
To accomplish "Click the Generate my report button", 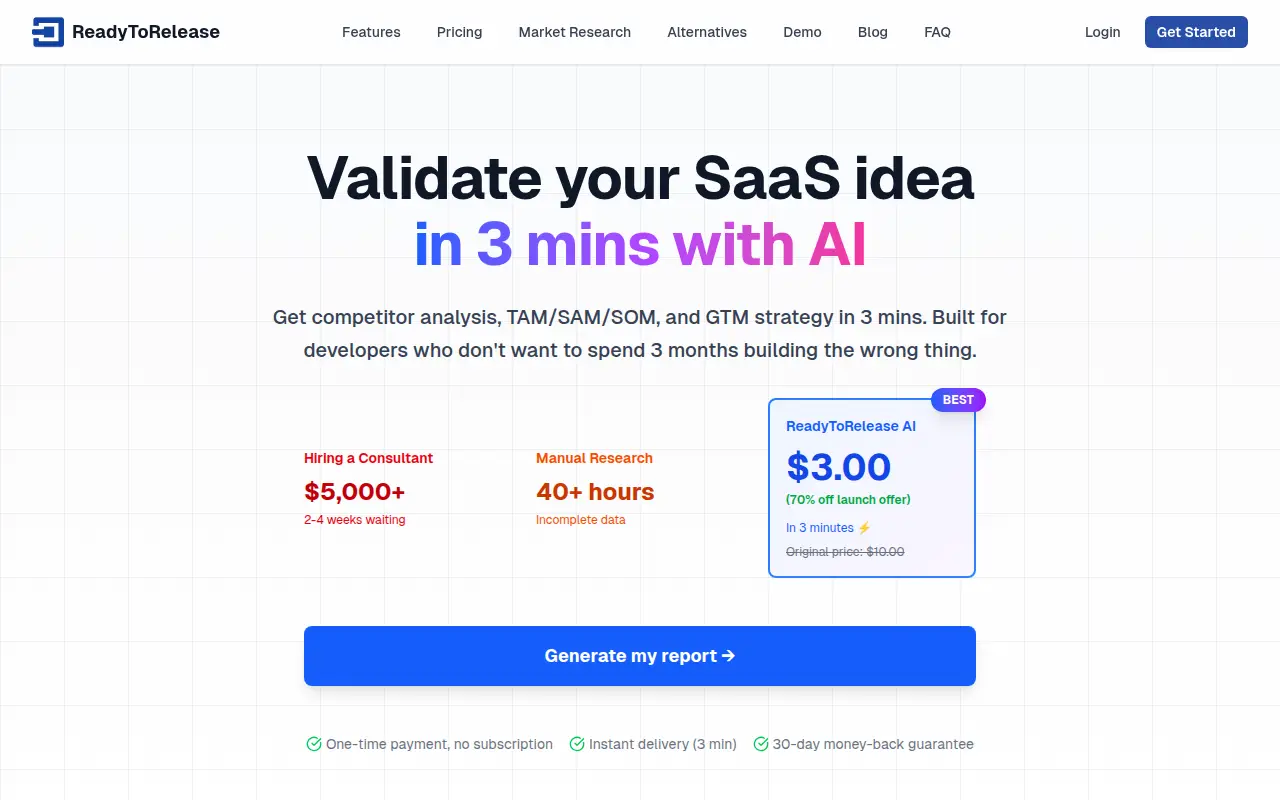I will pyautogui.click(x=640, y=656).
